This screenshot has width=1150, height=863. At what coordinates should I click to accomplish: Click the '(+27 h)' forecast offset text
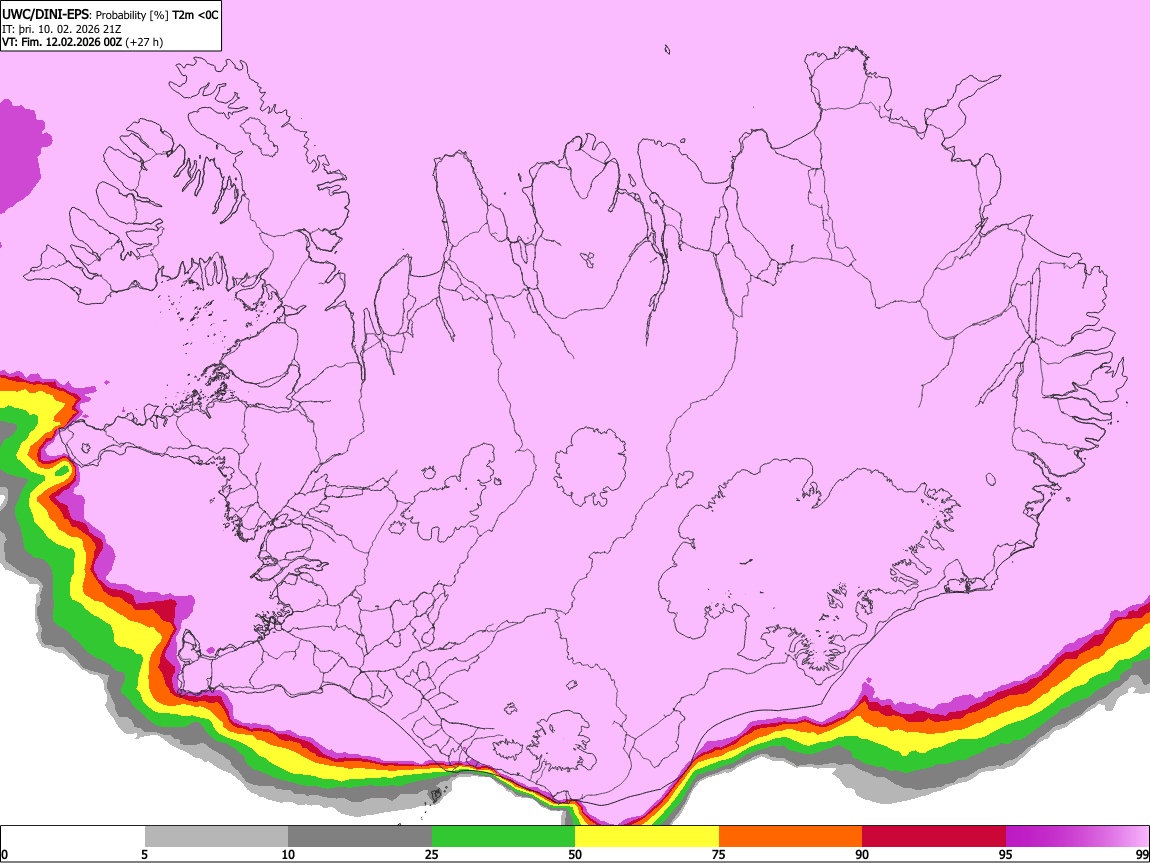pos(144,42)
